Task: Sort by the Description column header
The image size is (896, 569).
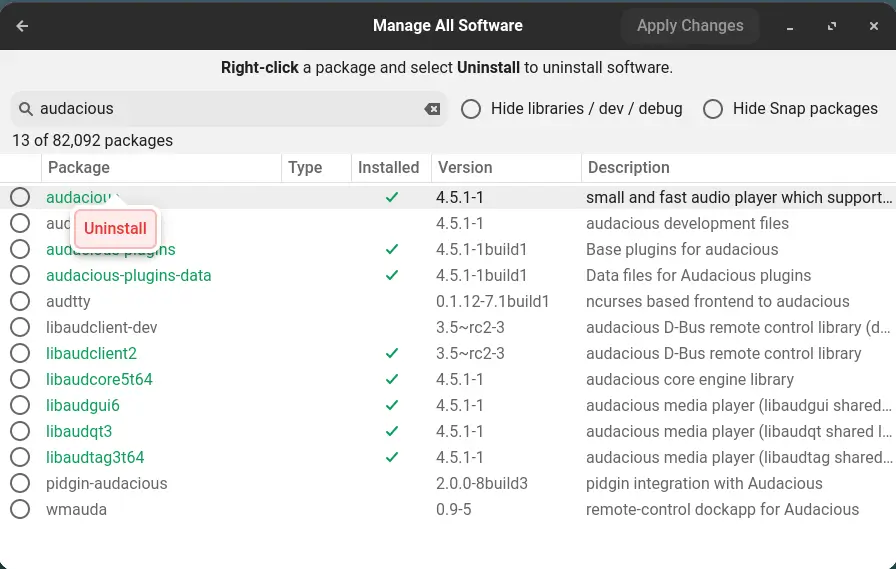Action: [x=738, y=167]
